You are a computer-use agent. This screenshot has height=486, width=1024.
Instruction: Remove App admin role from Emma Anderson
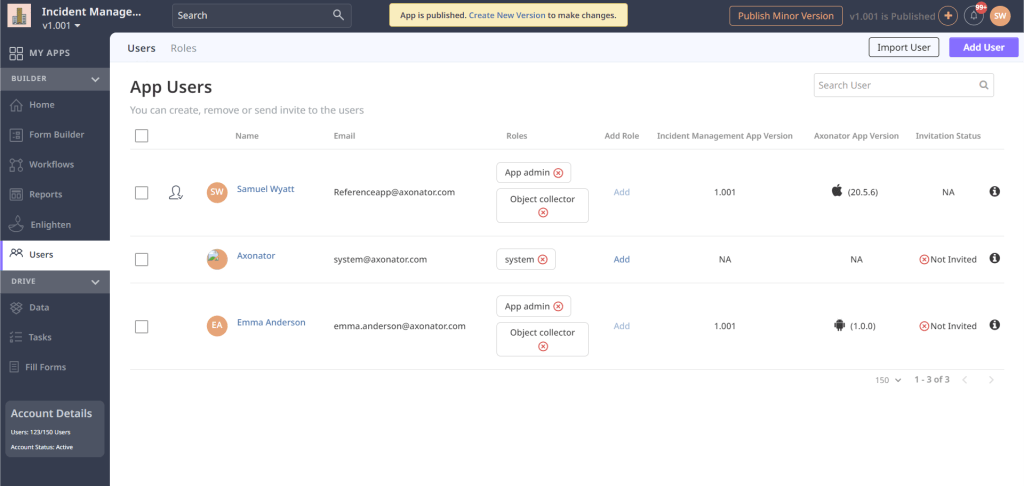pos(558,307)
